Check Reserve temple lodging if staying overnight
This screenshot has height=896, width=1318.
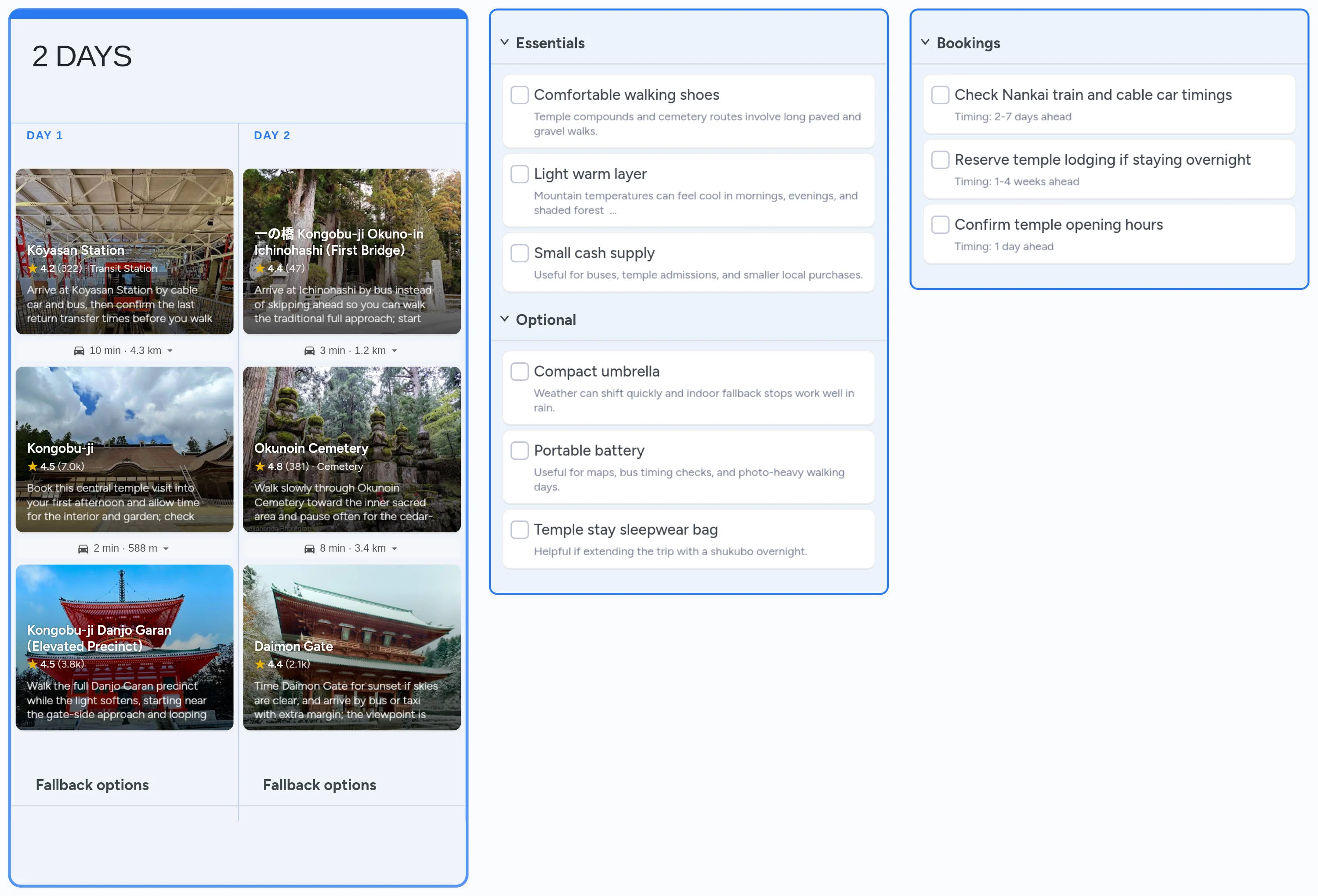[940, 159]
